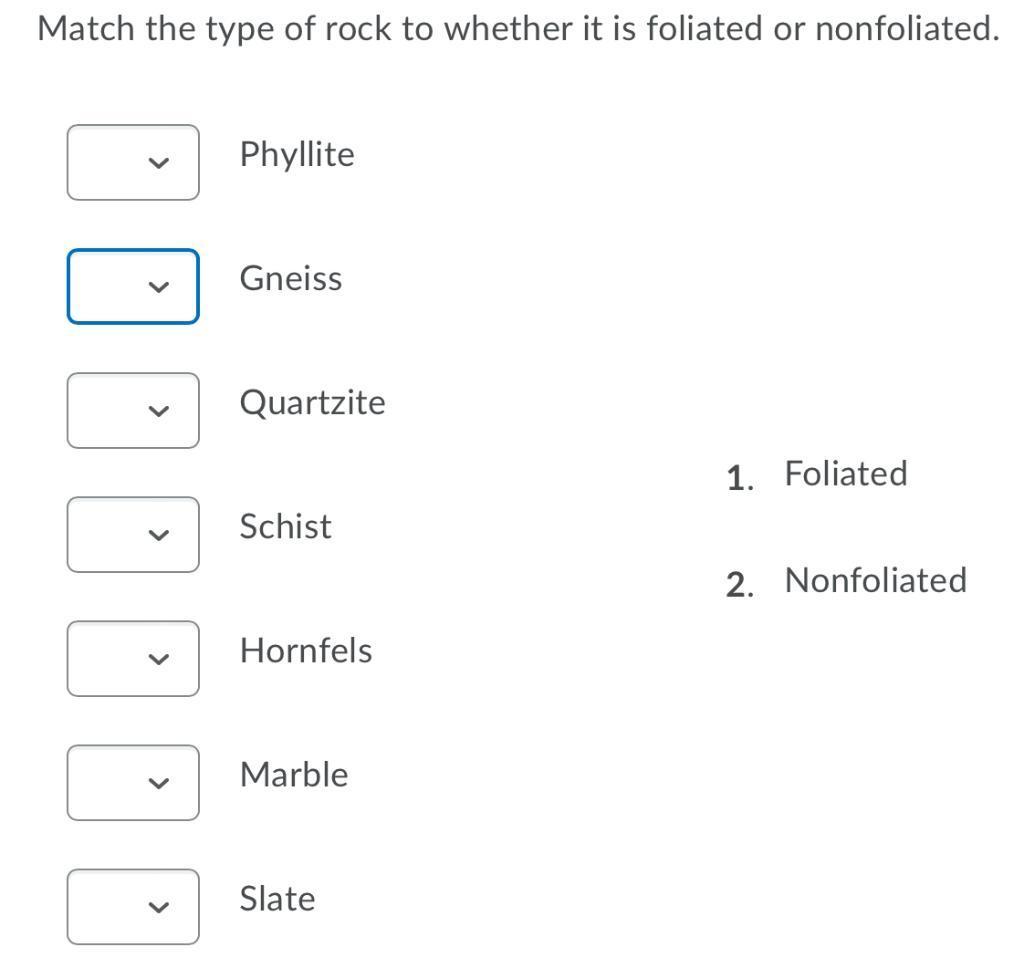This screenshot has height=968, width=1024.
Task: Click the Slate rock label
Action: (x=277, y=899)
